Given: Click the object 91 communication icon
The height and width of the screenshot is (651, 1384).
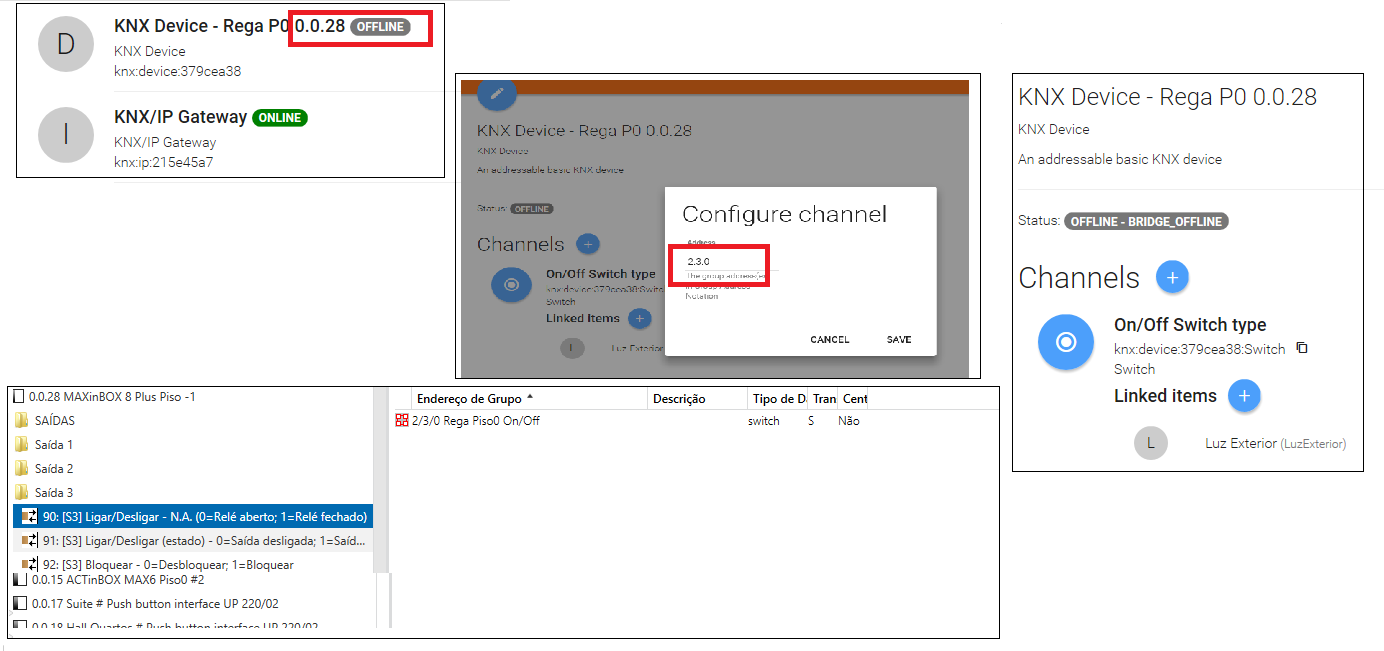Looking at the screenshot, I should 30,540.
